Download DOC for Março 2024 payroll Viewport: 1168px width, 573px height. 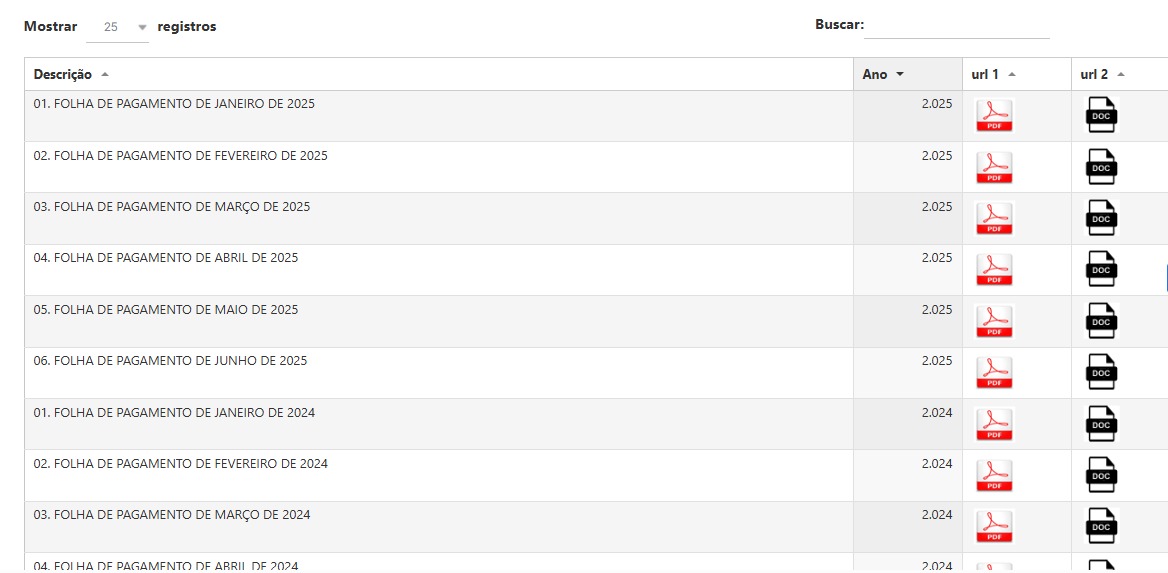point(1101,526)
